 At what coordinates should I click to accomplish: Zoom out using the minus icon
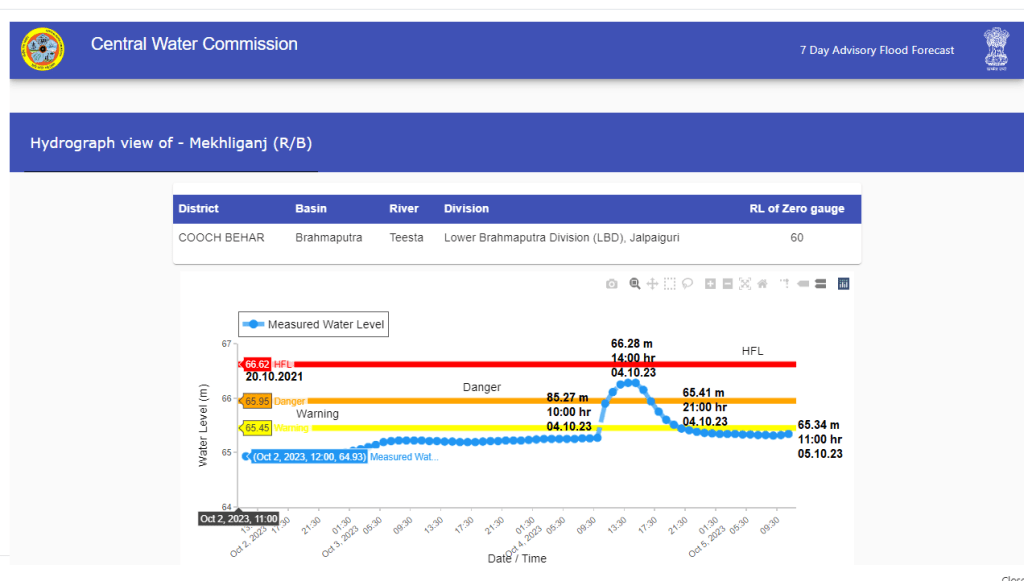pyautogui.click(x=727, y=284)
